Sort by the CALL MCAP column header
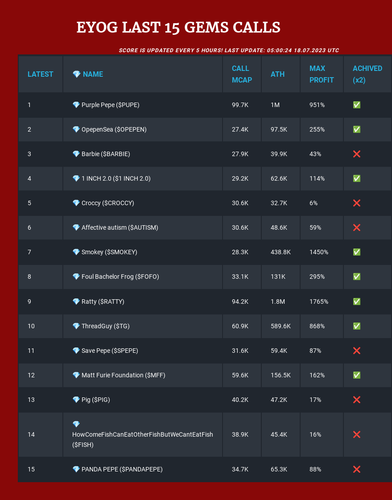392x500 pixels. coord(242,74)
